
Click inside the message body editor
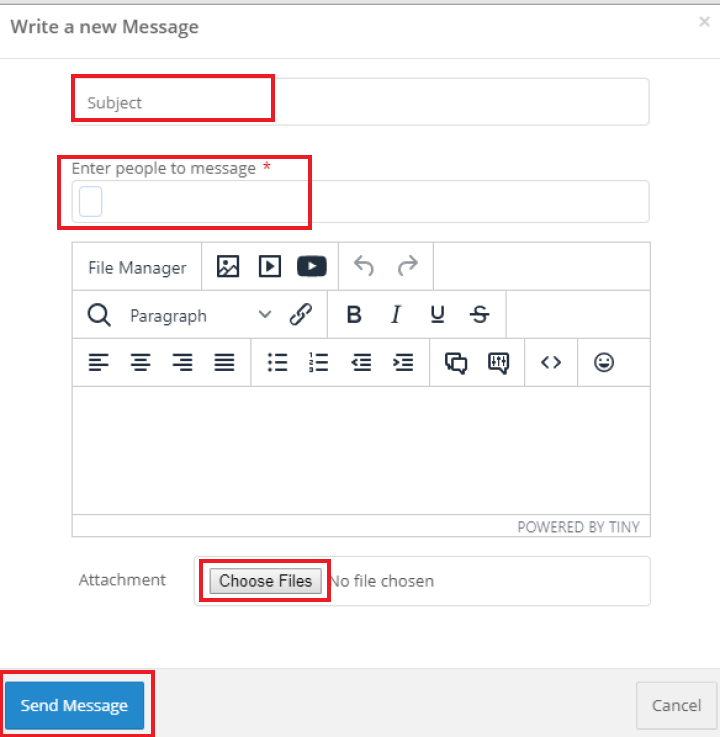361,450
